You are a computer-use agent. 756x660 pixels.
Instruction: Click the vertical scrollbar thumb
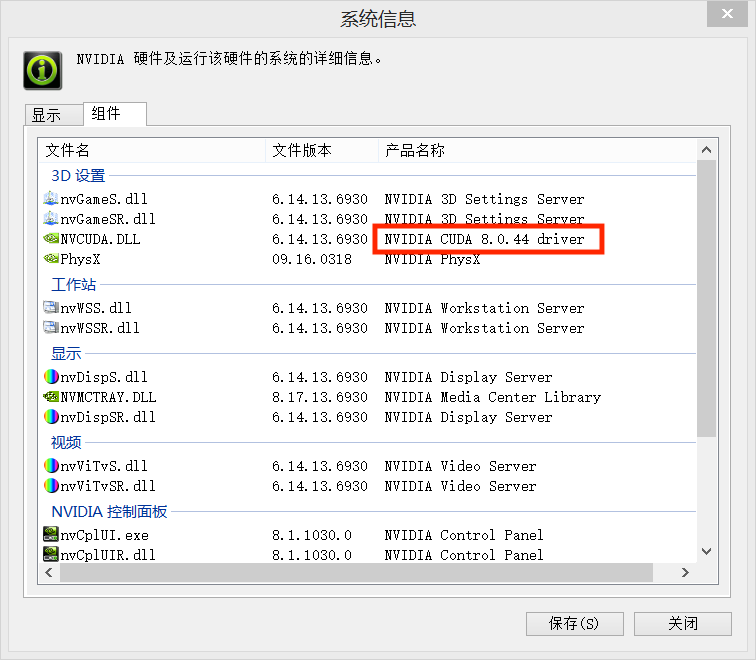[x=706, y=298]
